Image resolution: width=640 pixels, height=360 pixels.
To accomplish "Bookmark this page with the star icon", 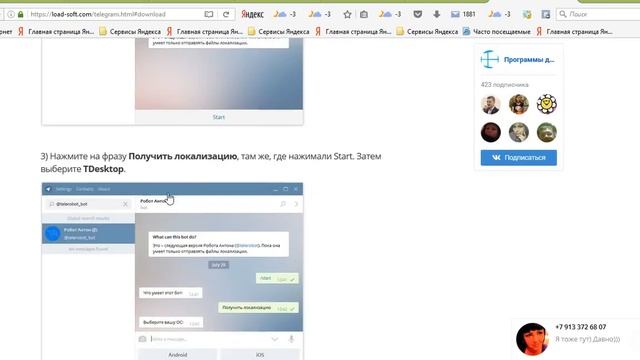I will pyautogui.click(x=347, y=14).
